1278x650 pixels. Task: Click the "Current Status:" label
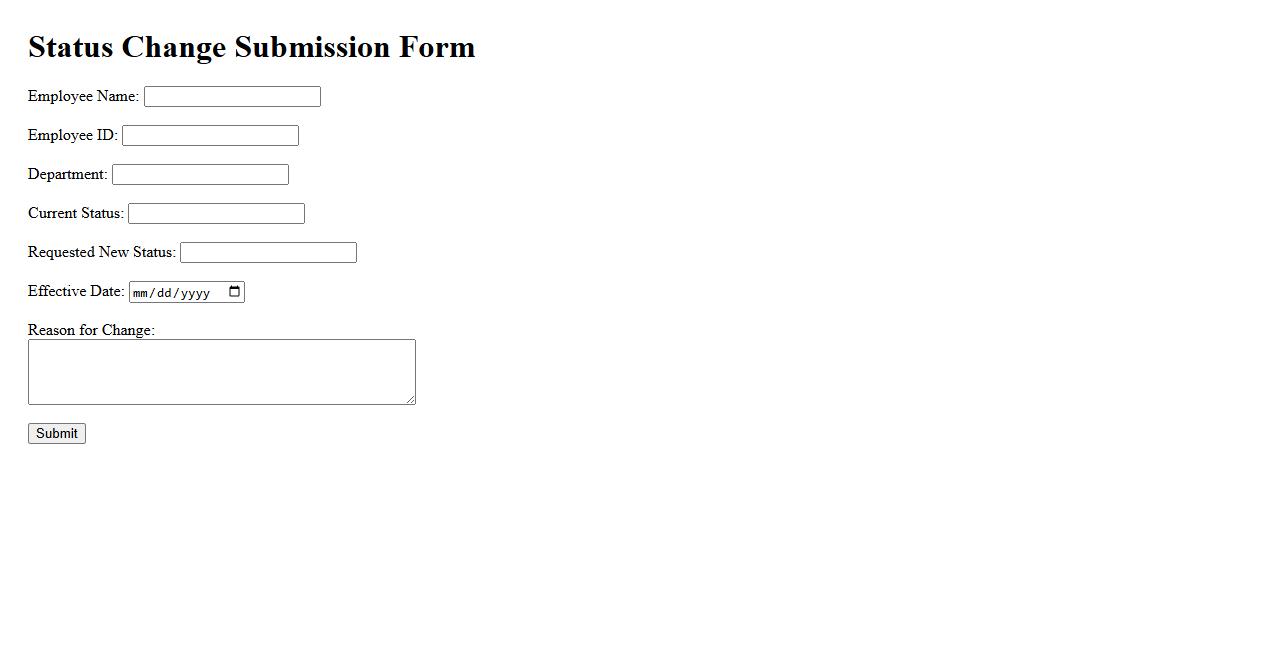click(75, 214)
